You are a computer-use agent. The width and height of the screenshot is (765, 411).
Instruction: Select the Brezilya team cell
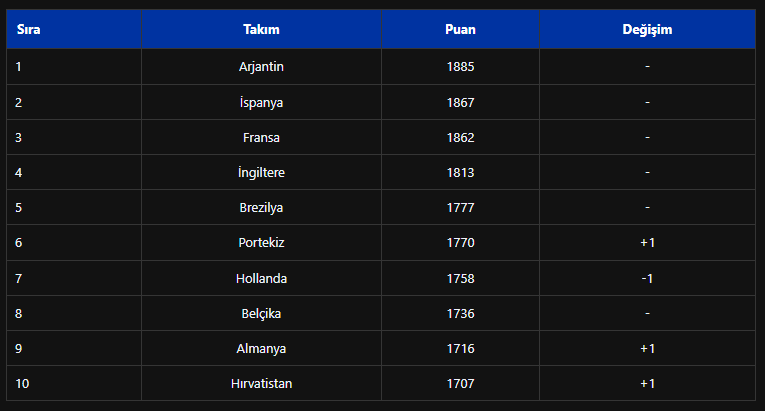(x=262, y=208)
